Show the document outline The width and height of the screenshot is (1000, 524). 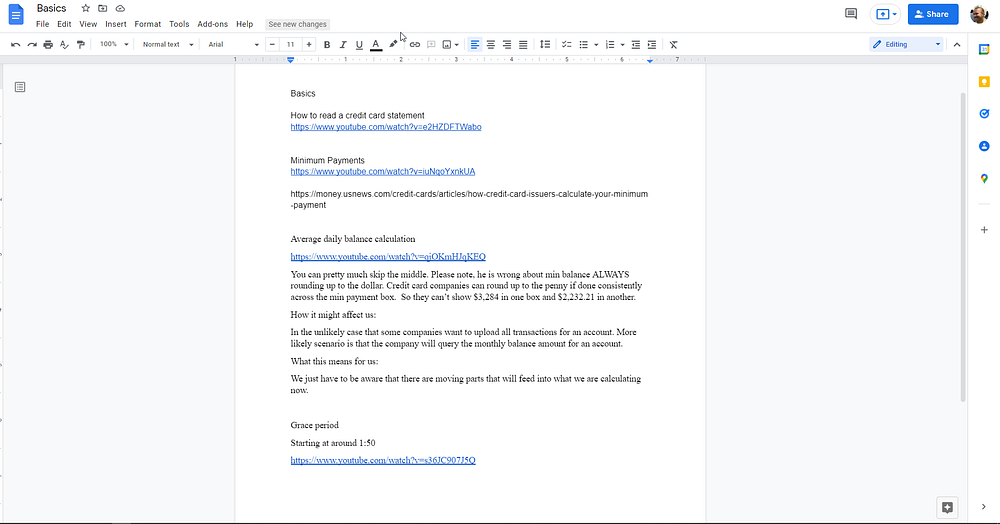[x=20, y=87]
